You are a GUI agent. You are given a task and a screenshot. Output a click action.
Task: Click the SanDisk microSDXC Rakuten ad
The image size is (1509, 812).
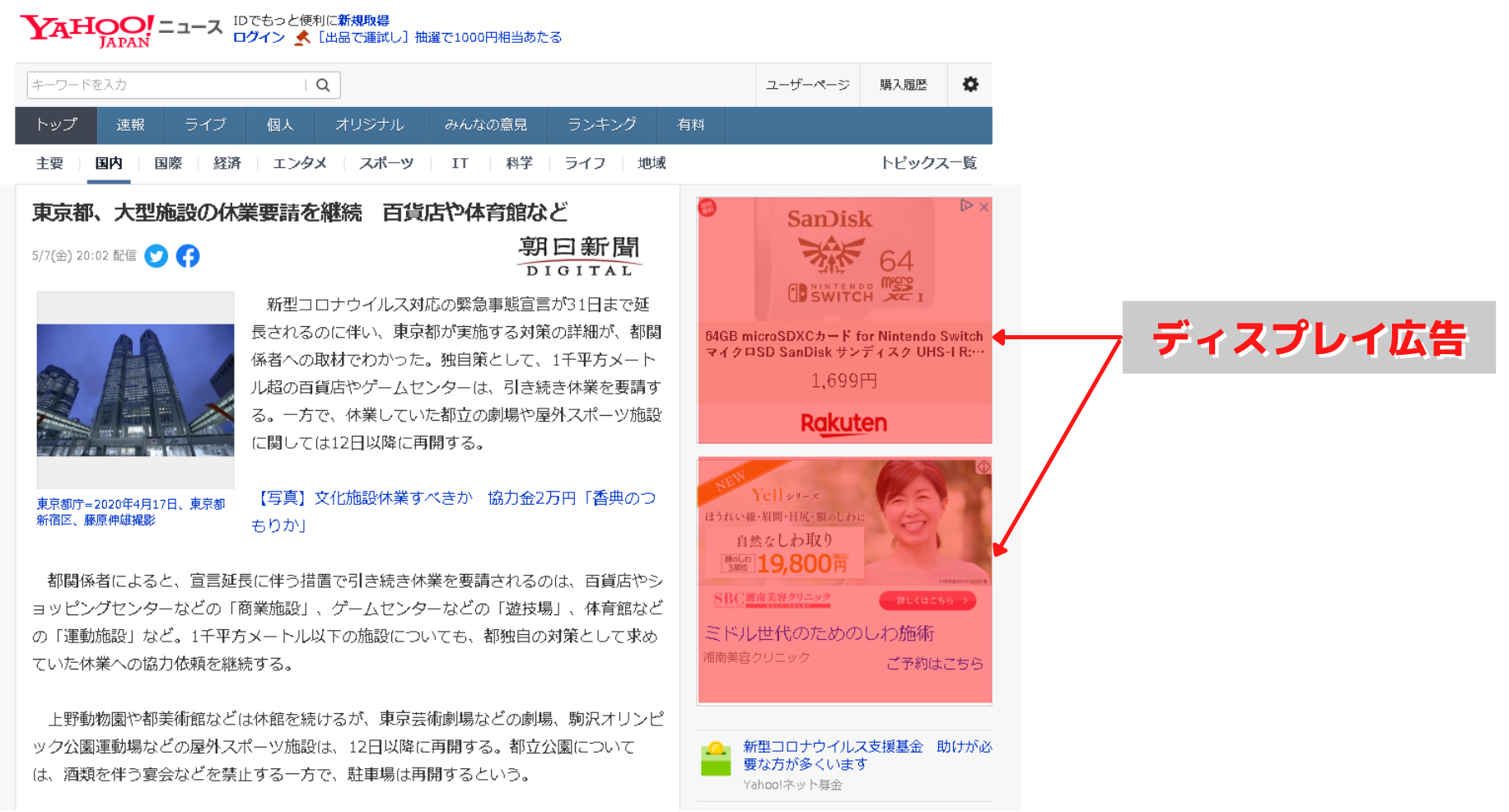click(844, 320)
